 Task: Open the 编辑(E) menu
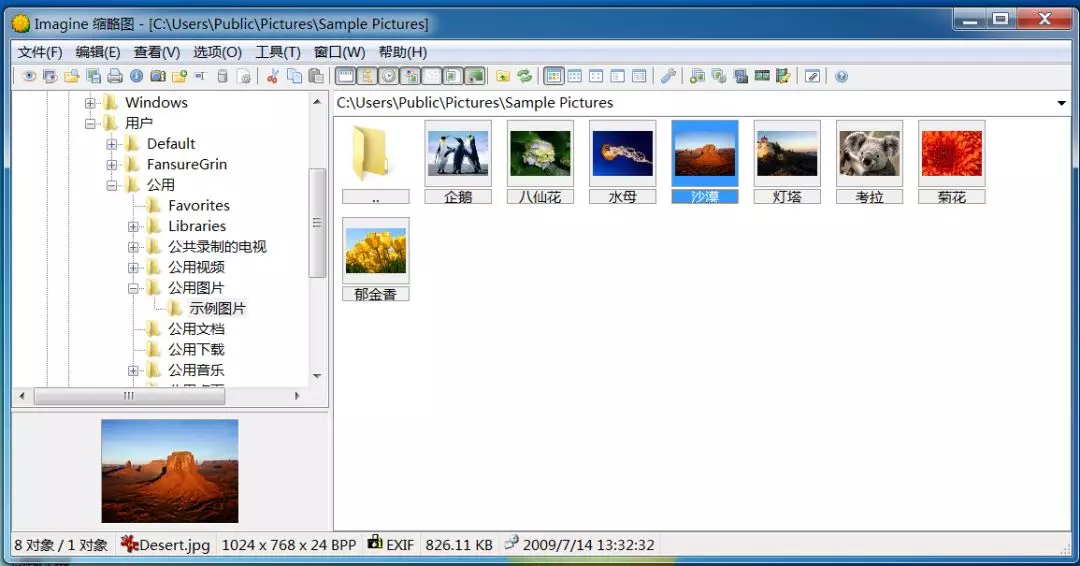[x=98, y=52]
